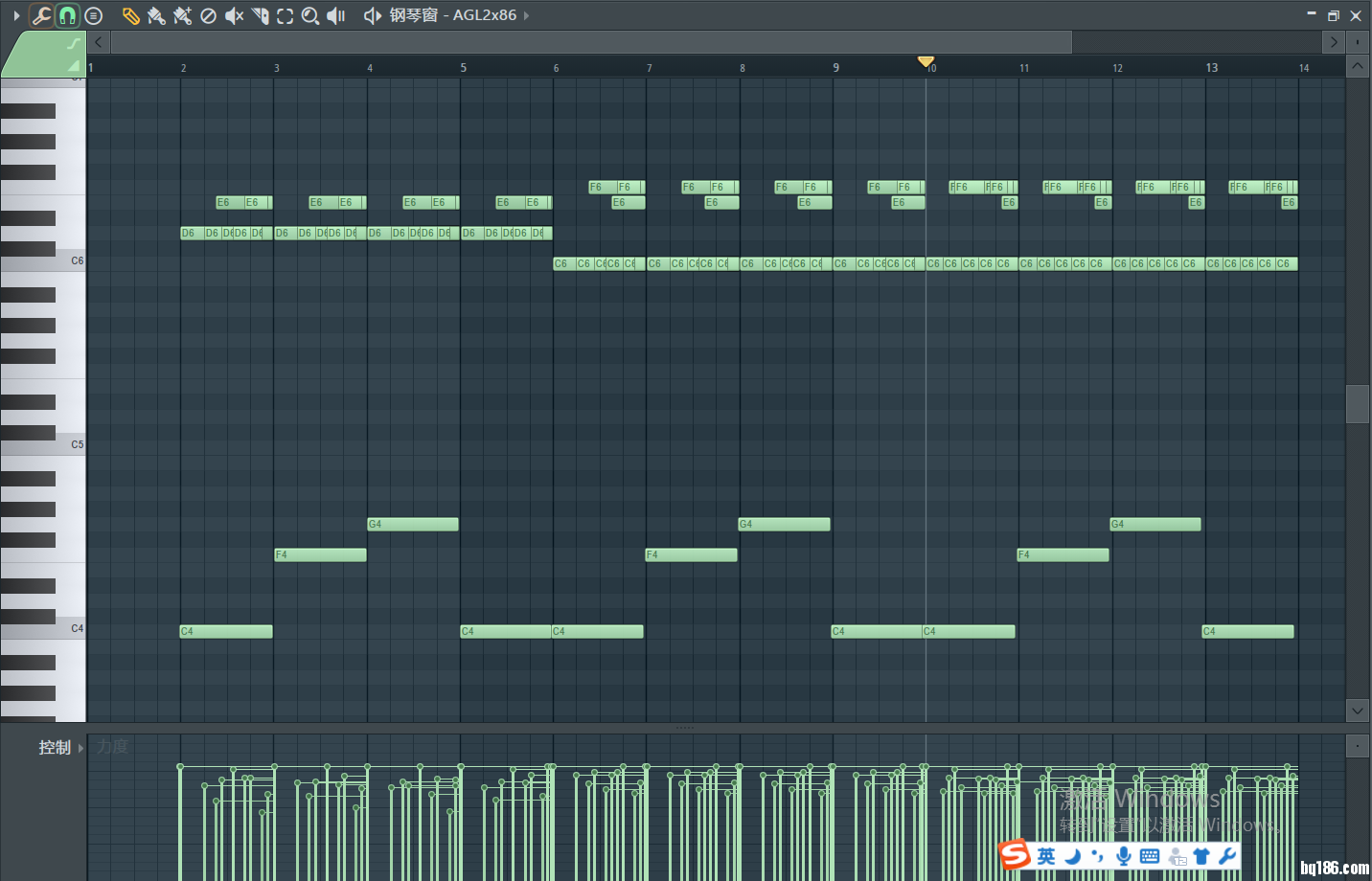The width and height of the screenshot is (1372, 881).
Task: Click the C6 piano key
Action: tap(43, 261)
